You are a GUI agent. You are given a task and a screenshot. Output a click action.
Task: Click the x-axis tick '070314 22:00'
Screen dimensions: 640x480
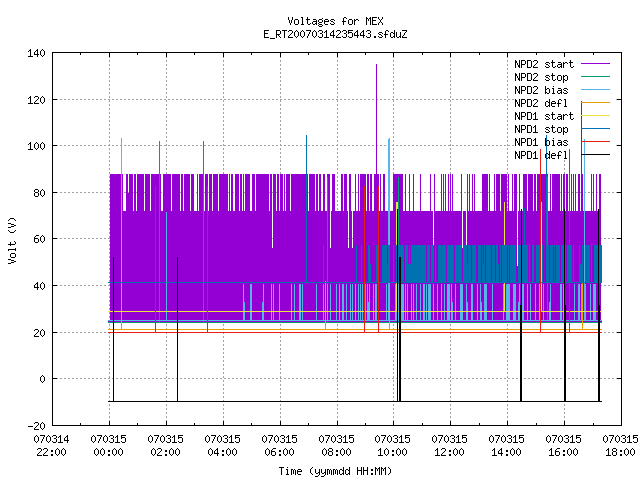(x=51, y=446)
